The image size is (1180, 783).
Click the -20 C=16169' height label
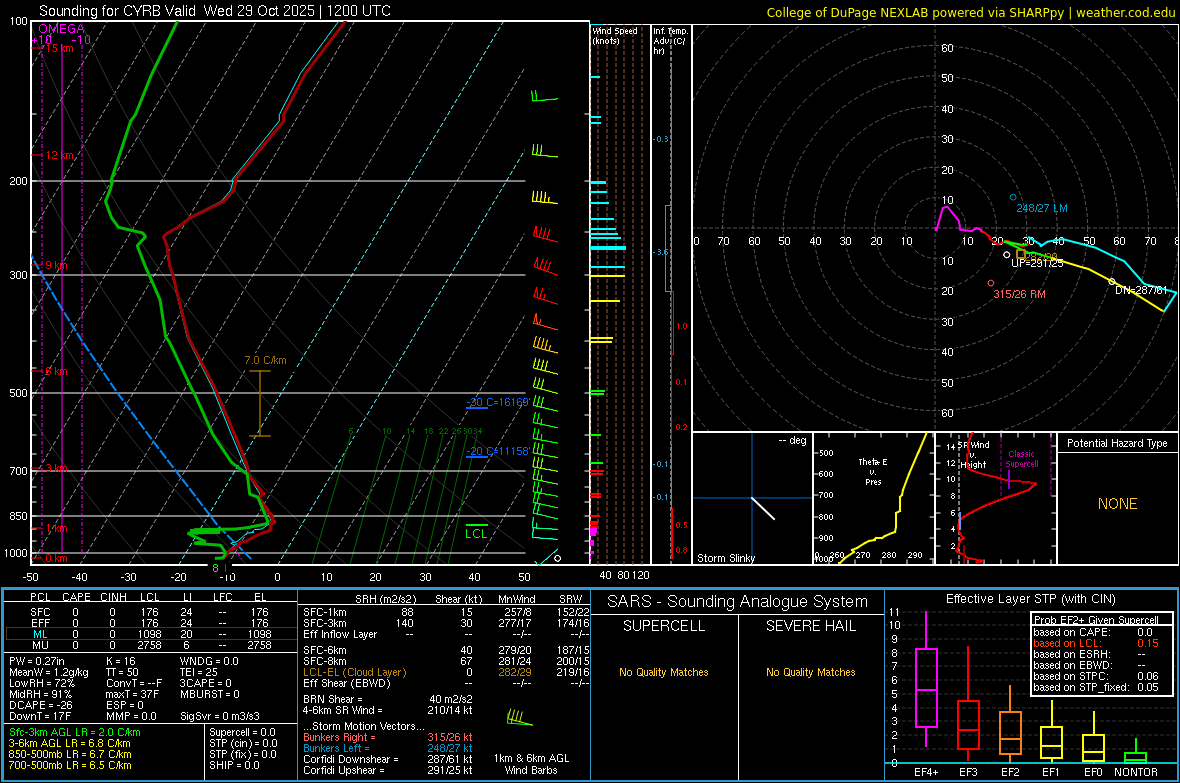coord(497,402)
